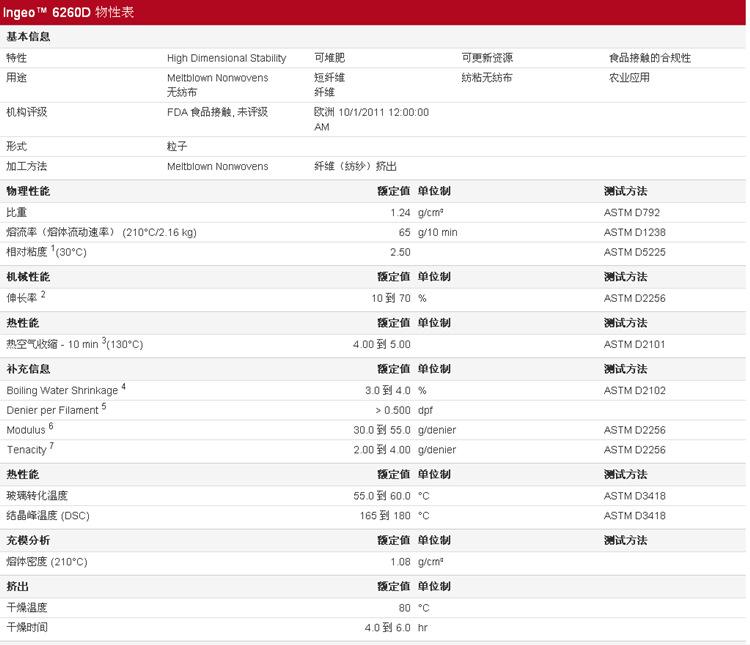Click the 伸长率 row label
The width and height of the screenshot is (750, 645).
[26, 297]
